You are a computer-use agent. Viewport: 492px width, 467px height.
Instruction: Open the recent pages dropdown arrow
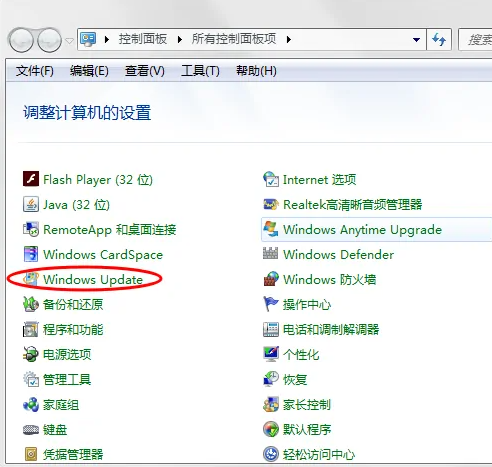coord(69,41)
